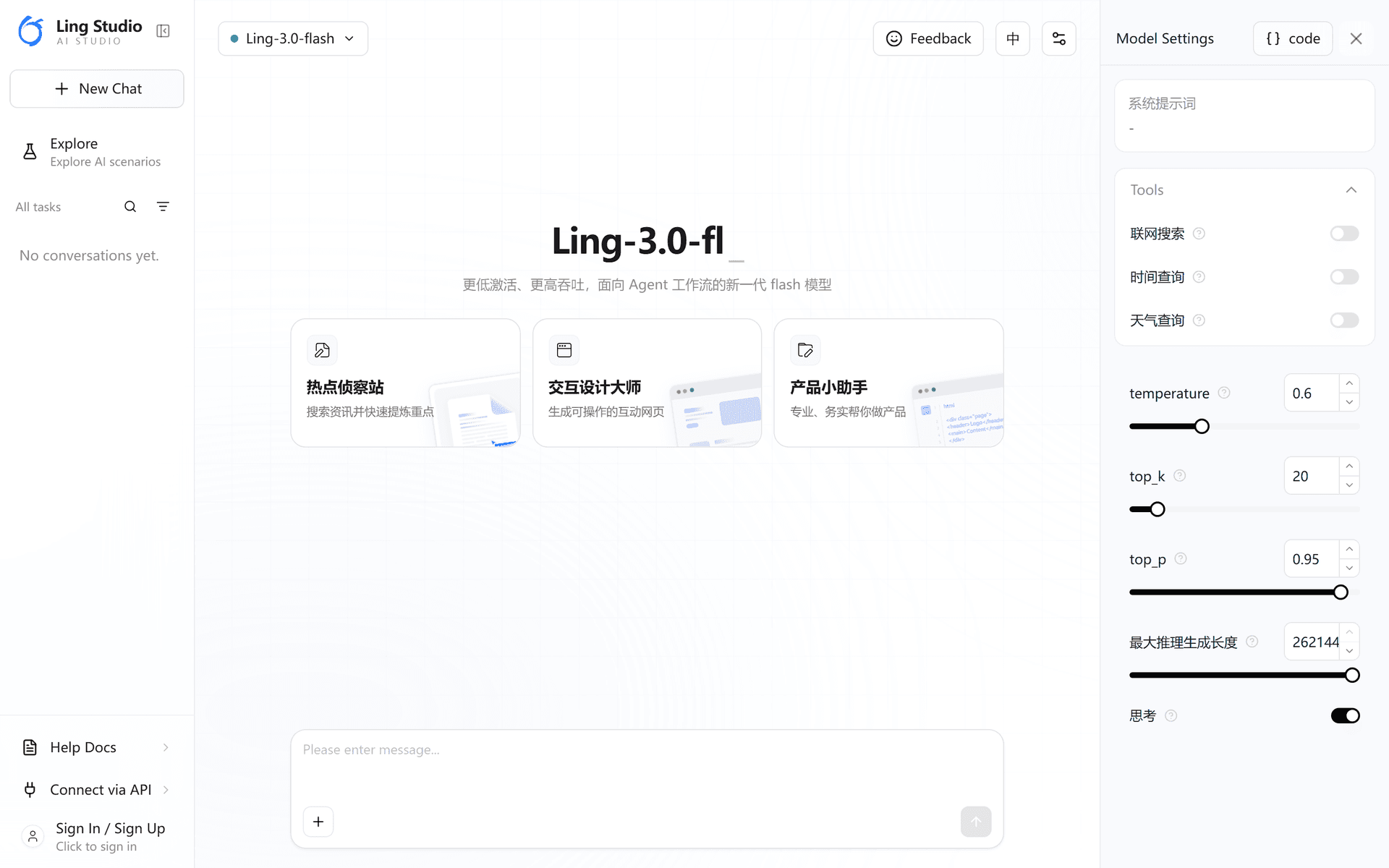The width and height of the screenshot is (1389, 868).
Task: Click help icon next to top_k
Action: [1180, 476]
